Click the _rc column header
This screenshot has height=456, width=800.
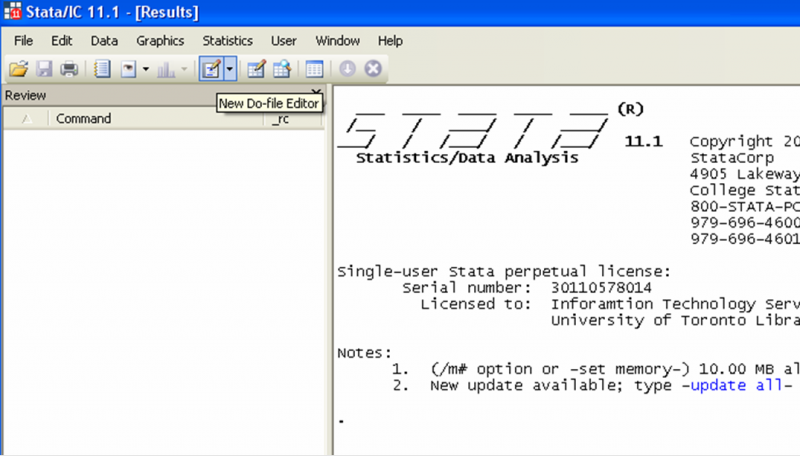[x=282, y=119]
